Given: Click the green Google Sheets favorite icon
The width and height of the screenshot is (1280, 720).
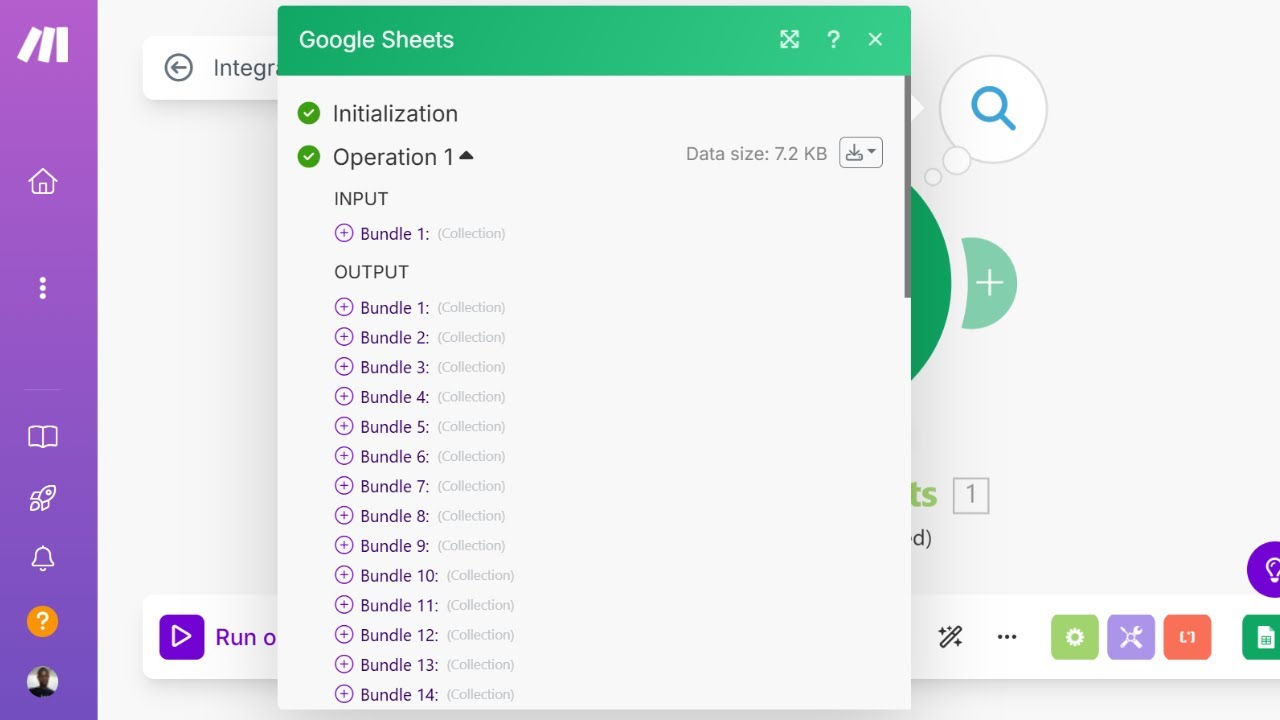Looking at the screenshot, I should tap(1261, 637).
